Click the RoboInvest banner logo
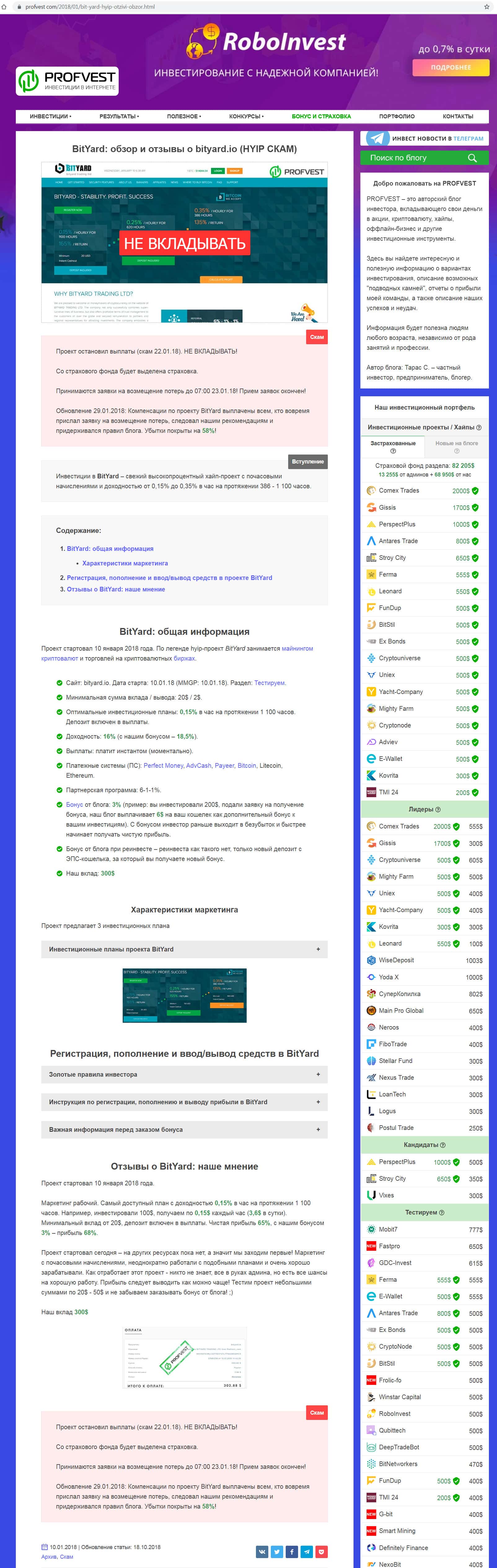This screenshot has width=497, height=1568. (266, 42)
